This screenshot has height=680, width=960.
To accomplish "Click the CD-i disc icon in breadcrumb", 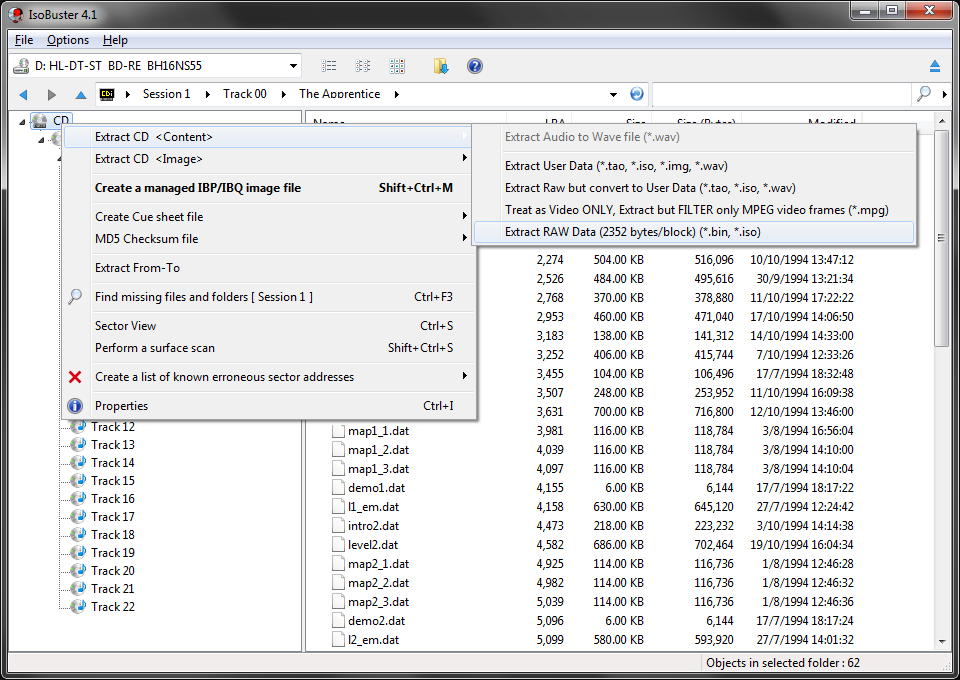I will tap(107, 94).
